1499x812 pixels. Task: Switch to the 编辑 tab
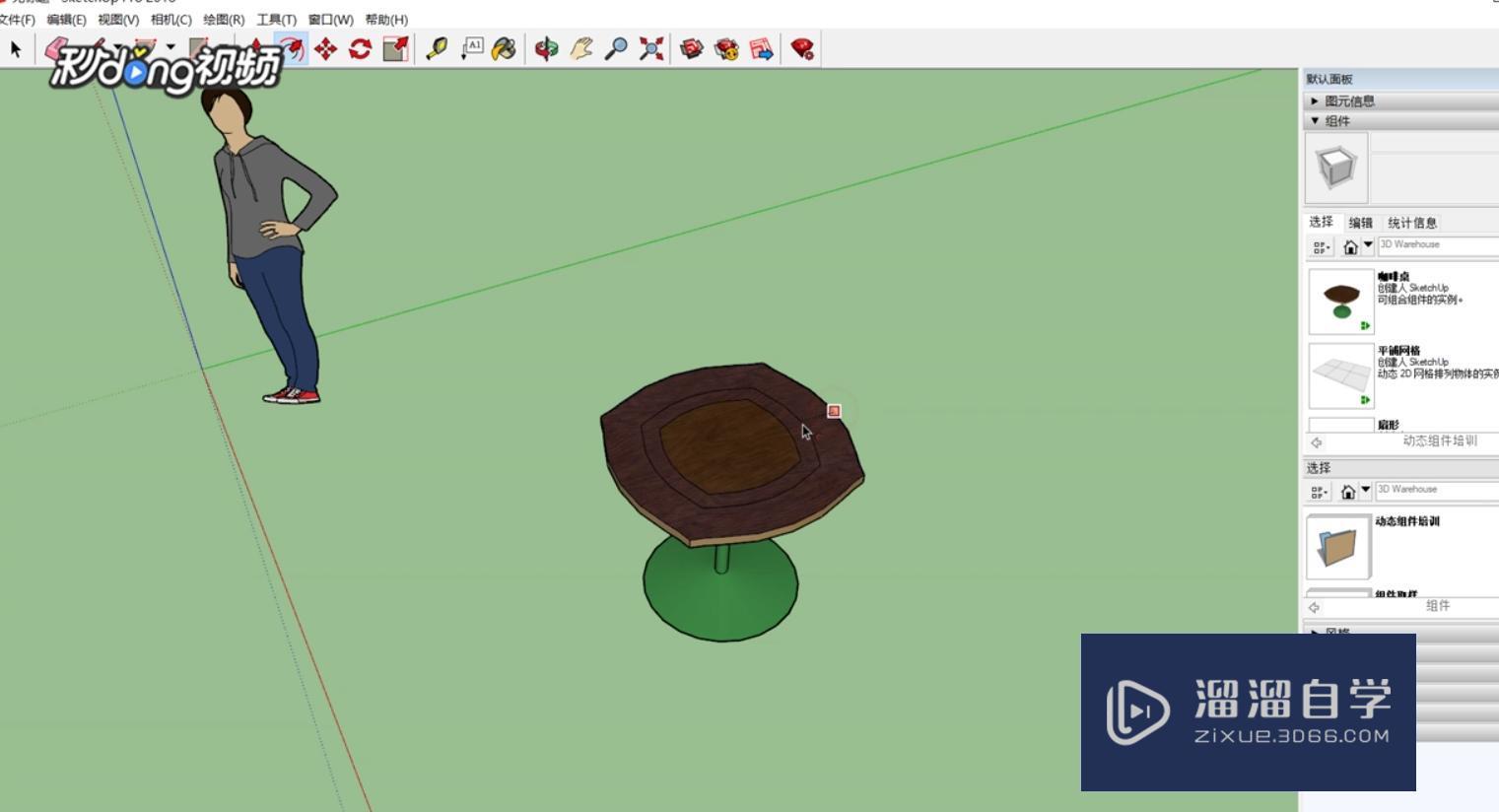point(1361,223)
